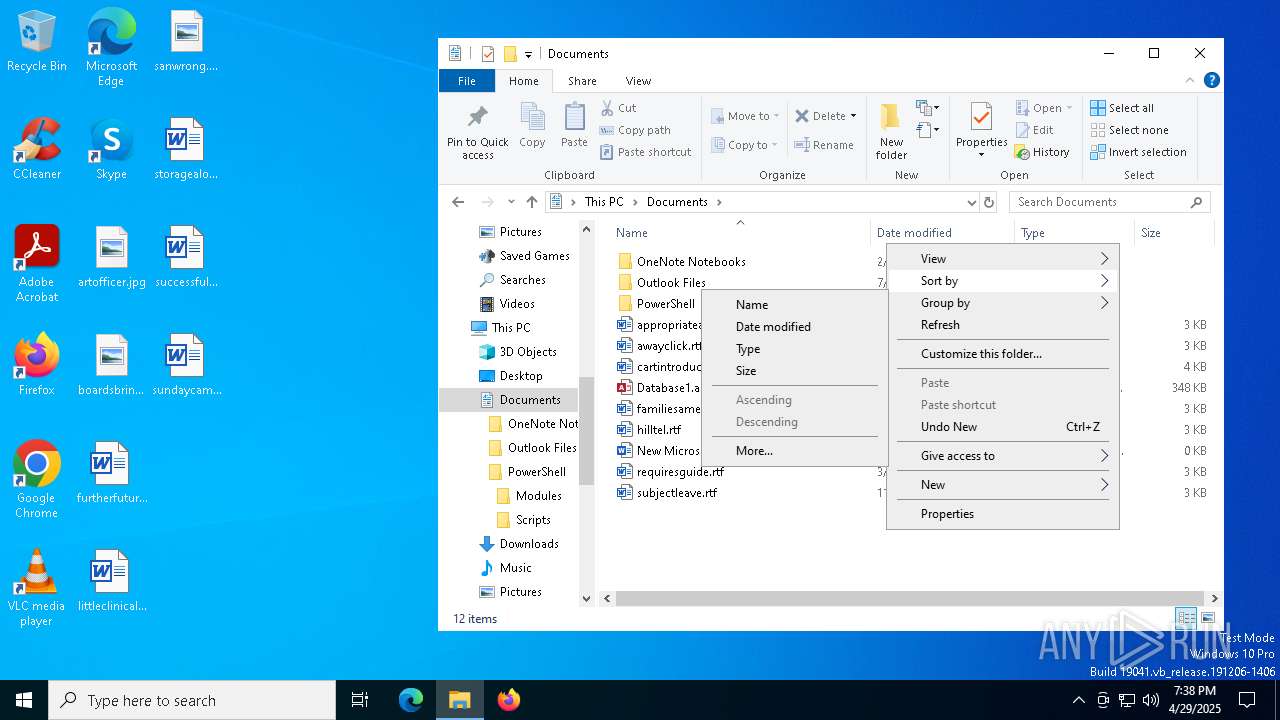Image resolution: width=1280 pixels, height=720 pixels.
Task: Switch to large icons view button
Action: [1208, 618]
